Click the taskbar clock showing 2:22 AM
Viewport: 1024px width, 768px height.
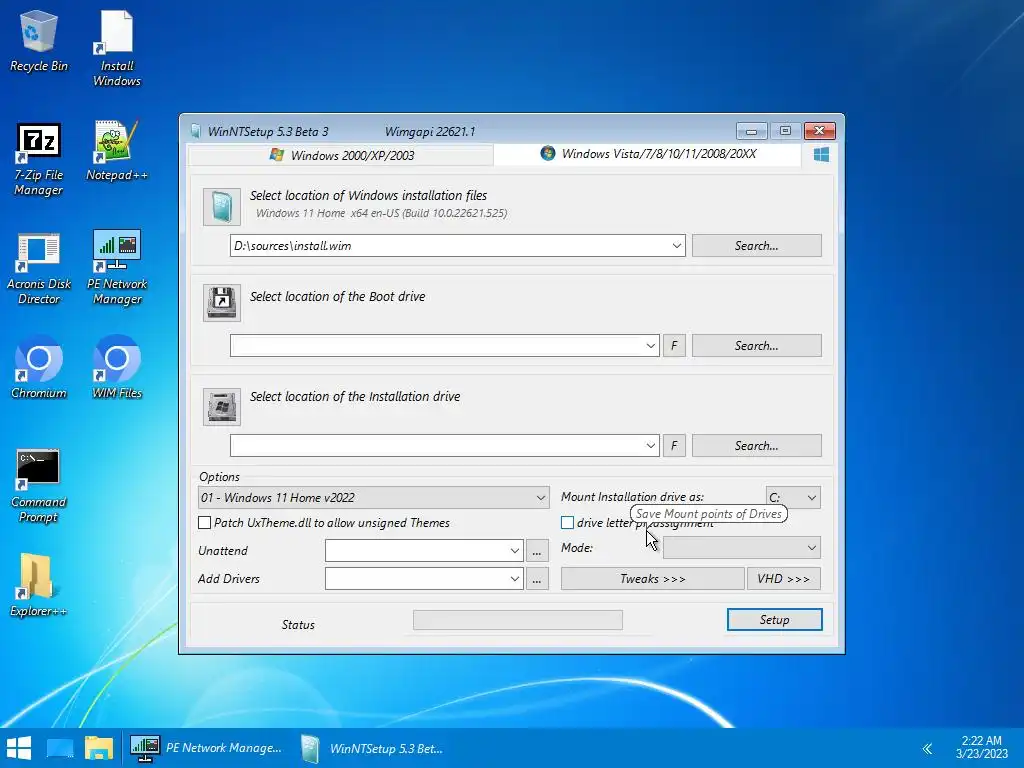[x=982, y=747]
